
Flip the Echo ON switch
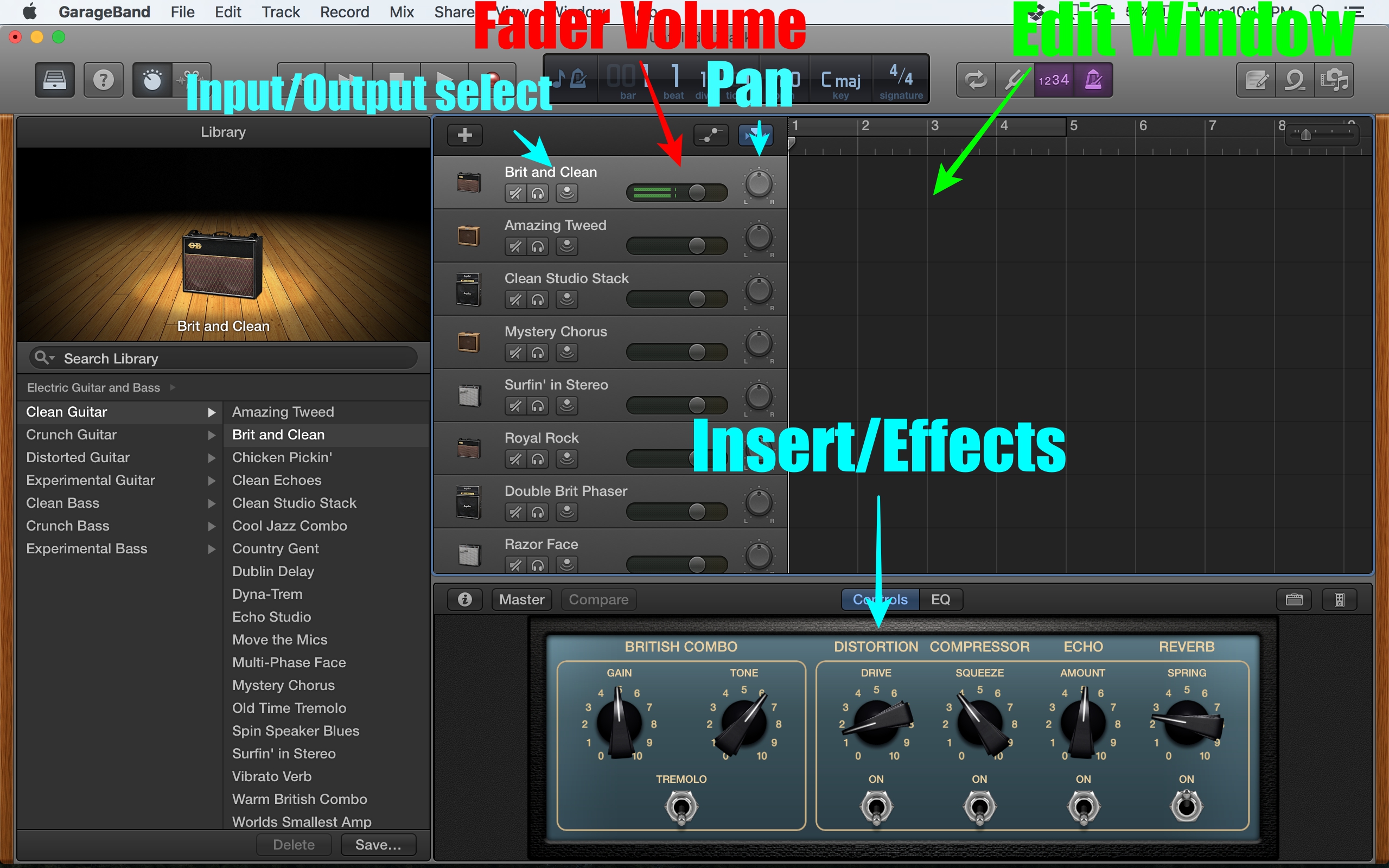tap(1083, 807)
